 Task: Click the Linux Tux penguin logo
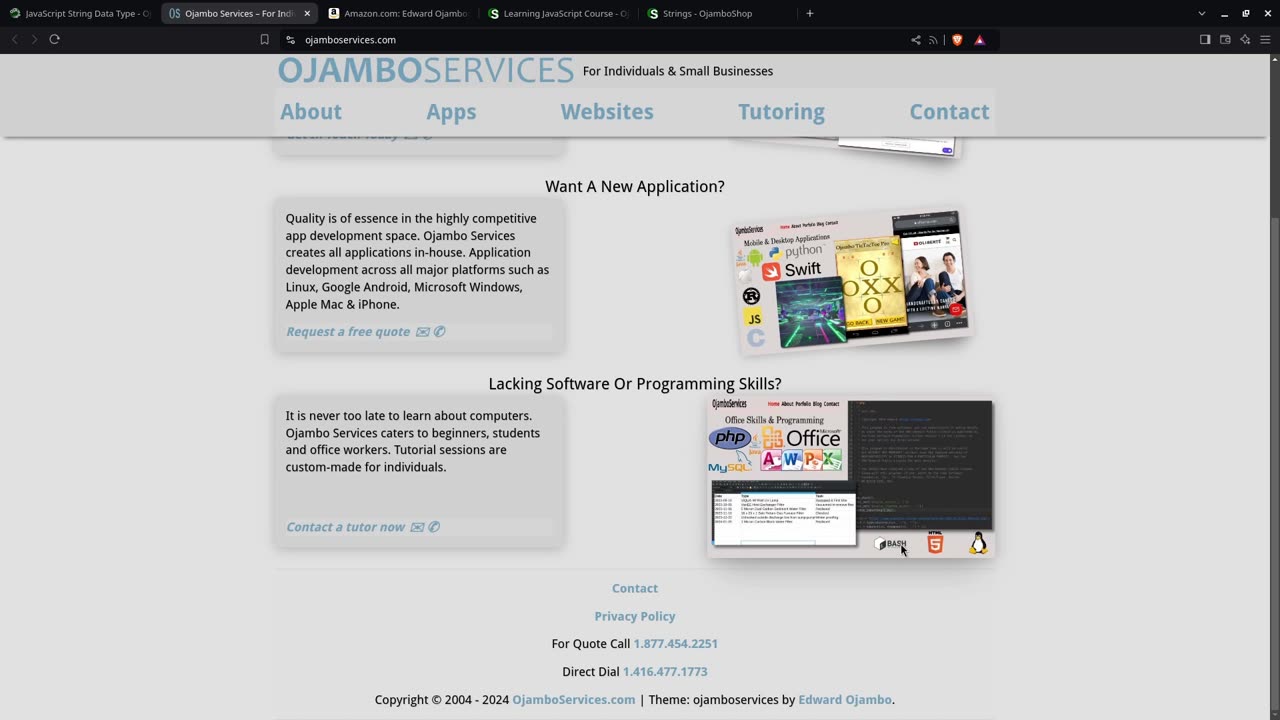click(x=978, y=543)
